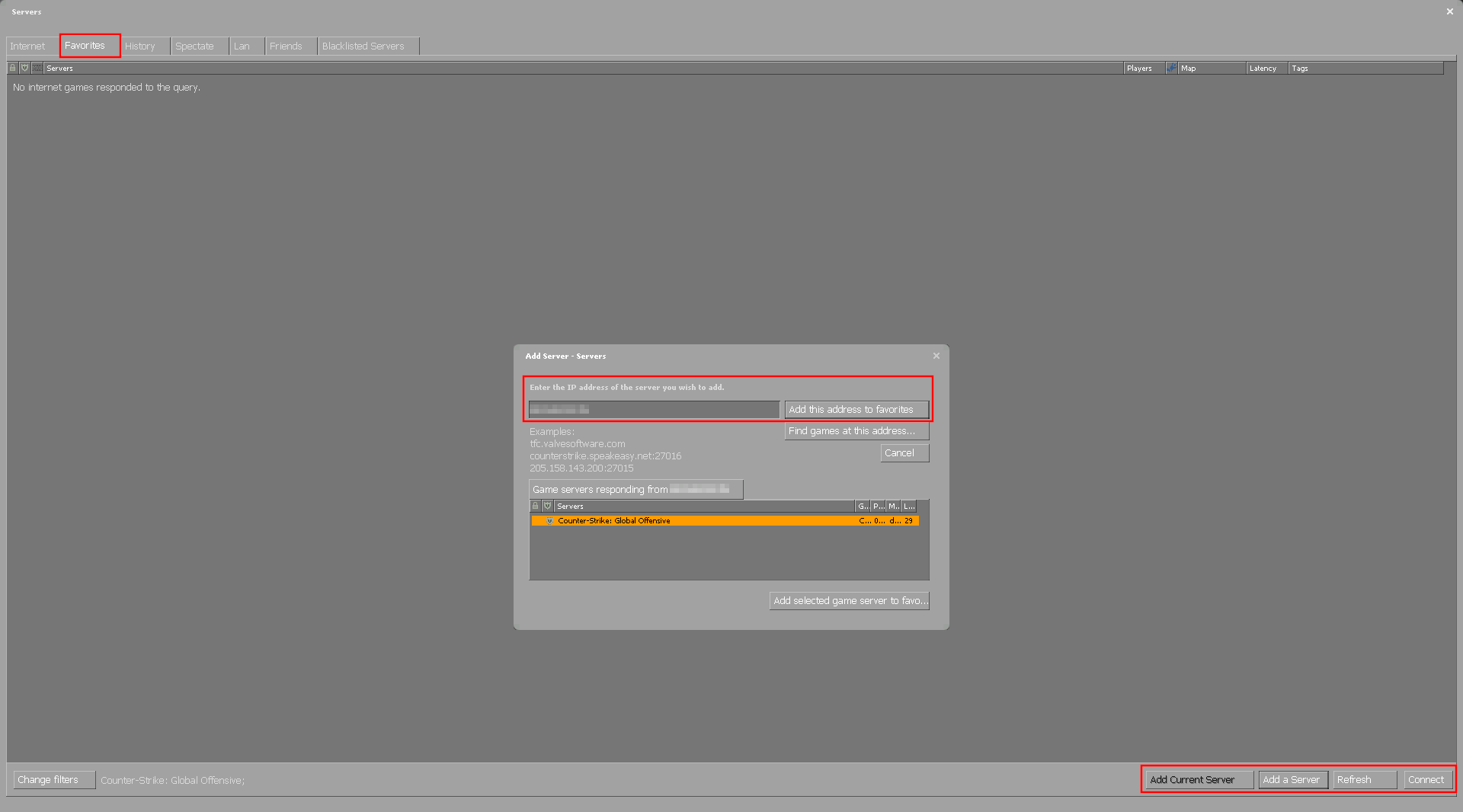The width and height of the screenshot is (1463, 812).
Task: Select the Lan tab
Action: pos(247,46)
